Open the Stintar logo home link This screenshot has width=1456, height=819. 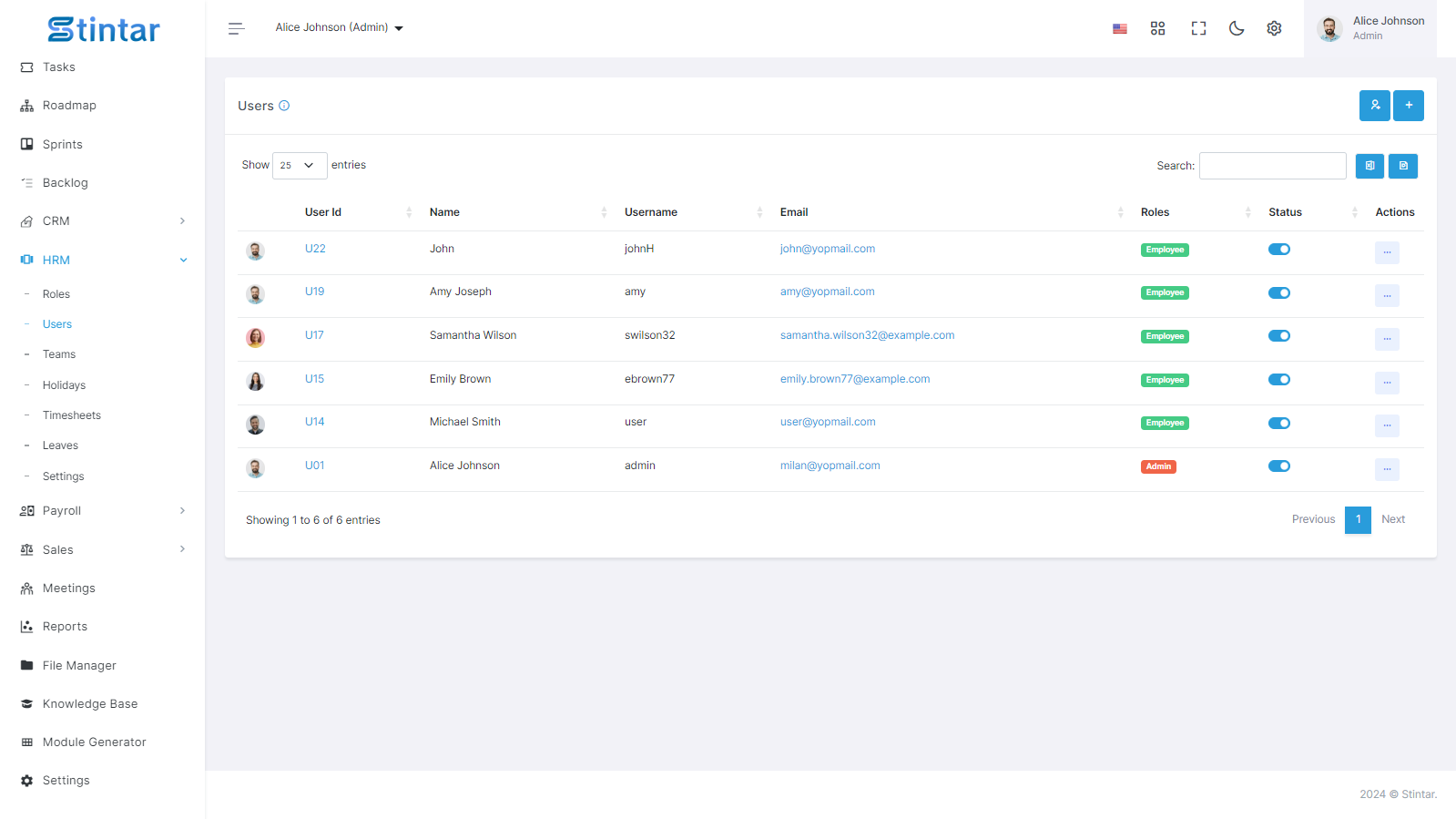[103, 29]
